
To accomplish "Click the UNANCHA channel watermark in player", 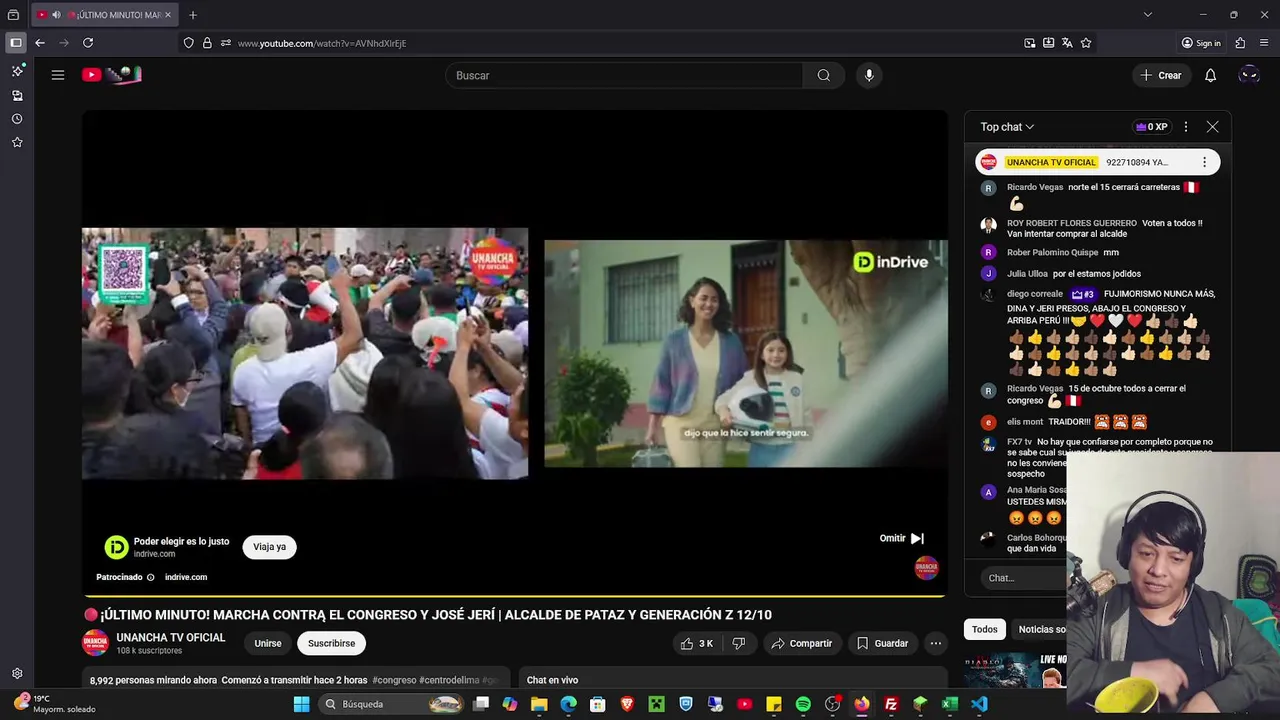I will [927, 568].
